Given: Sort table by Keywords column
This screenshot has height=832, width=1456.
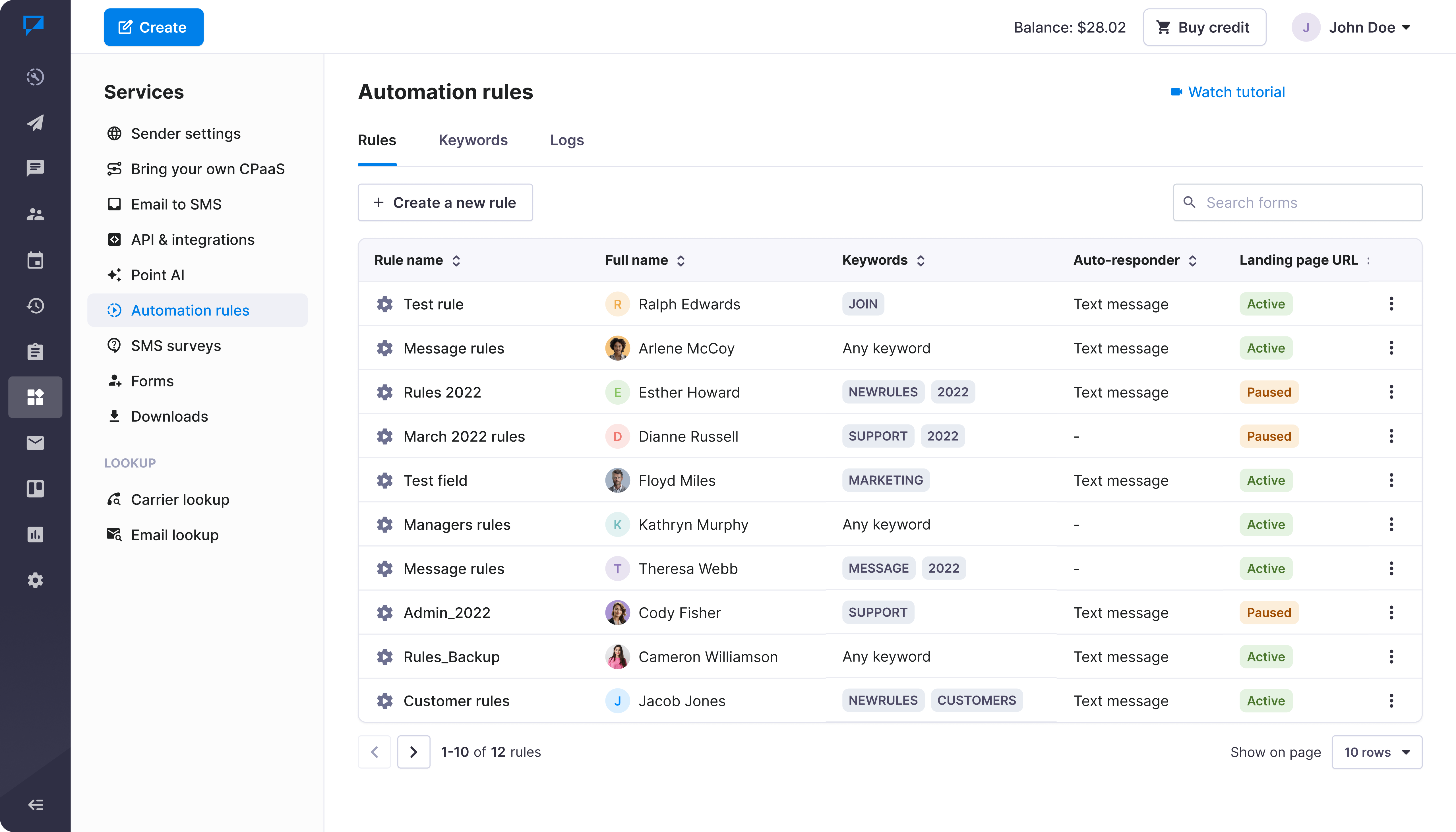Looking at the screenshot, I should tap(884, 260).
